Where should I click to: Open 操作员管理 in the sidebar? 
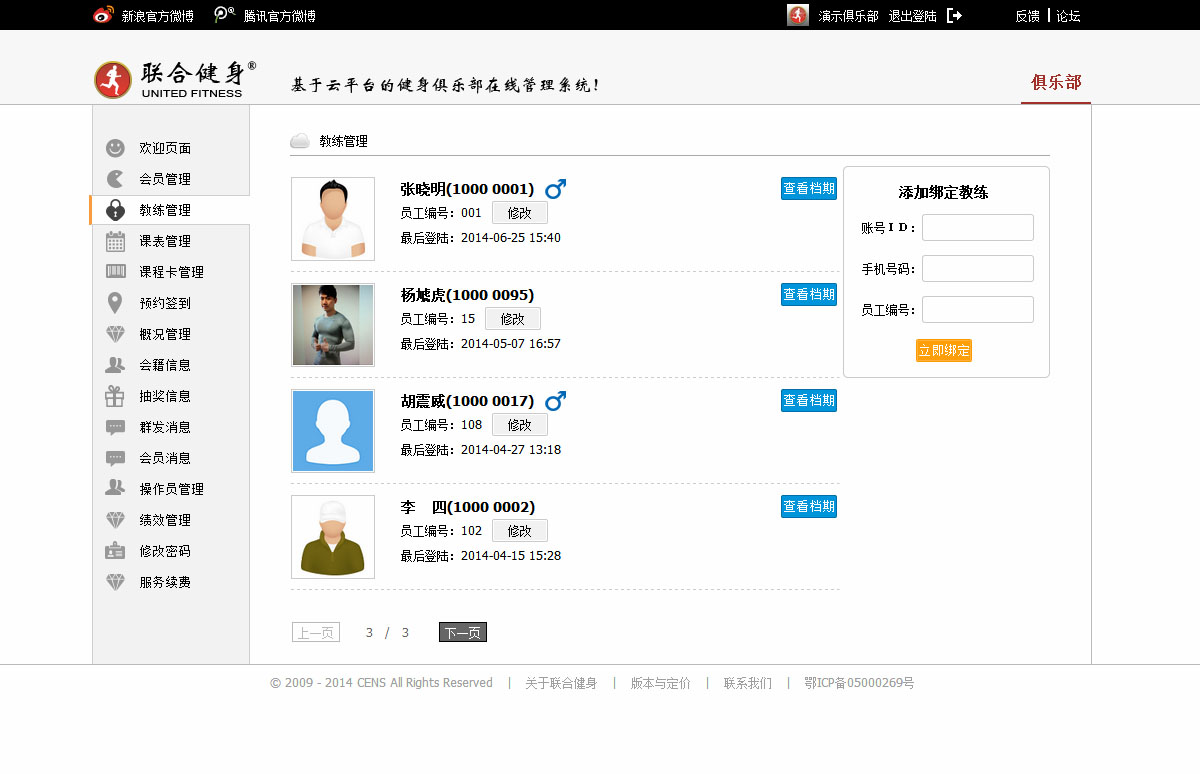(171, 489)
